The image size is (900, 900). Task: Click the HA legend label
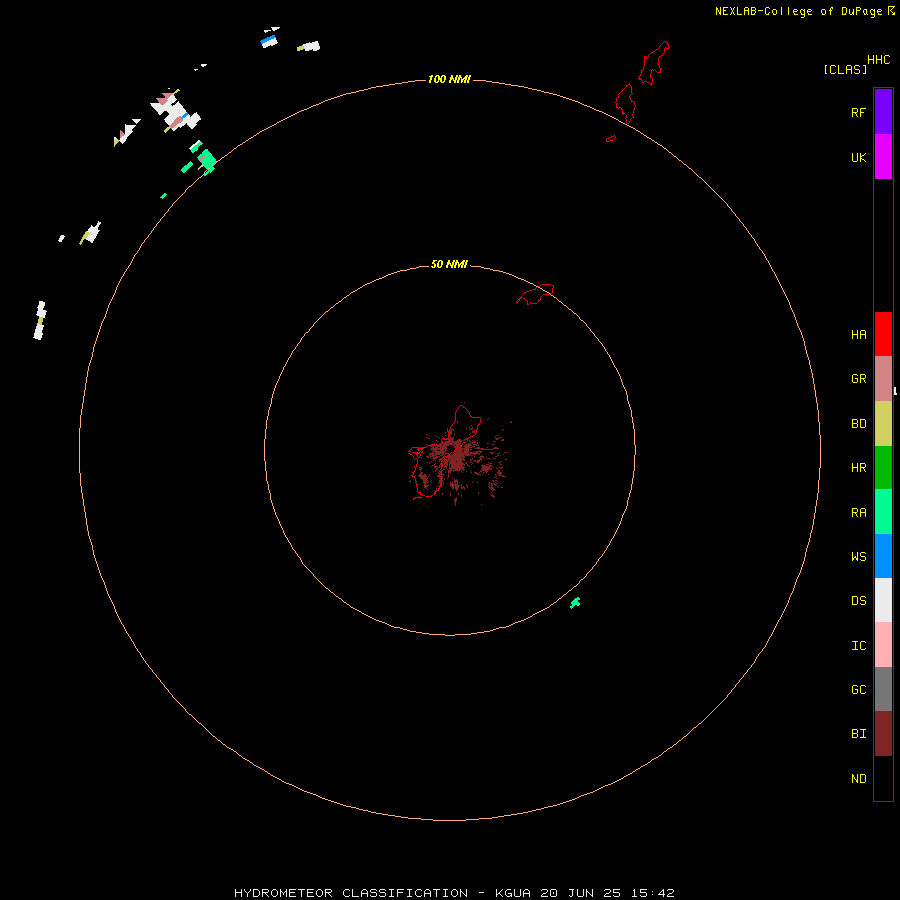[x=859, y=335]
